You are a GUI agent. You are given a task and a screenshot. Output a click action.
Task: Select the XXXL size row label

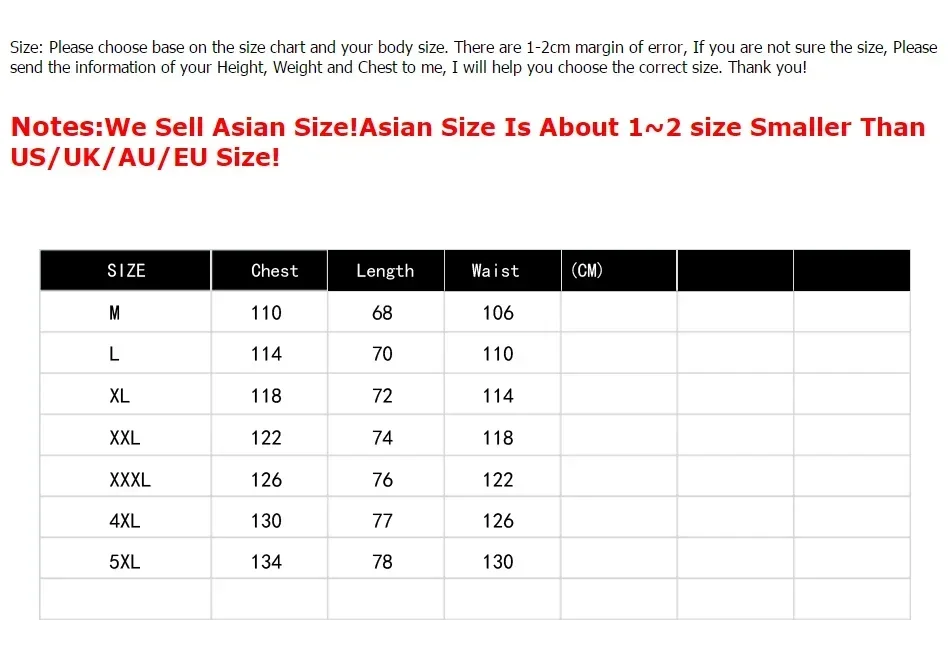tap(130, 479)
